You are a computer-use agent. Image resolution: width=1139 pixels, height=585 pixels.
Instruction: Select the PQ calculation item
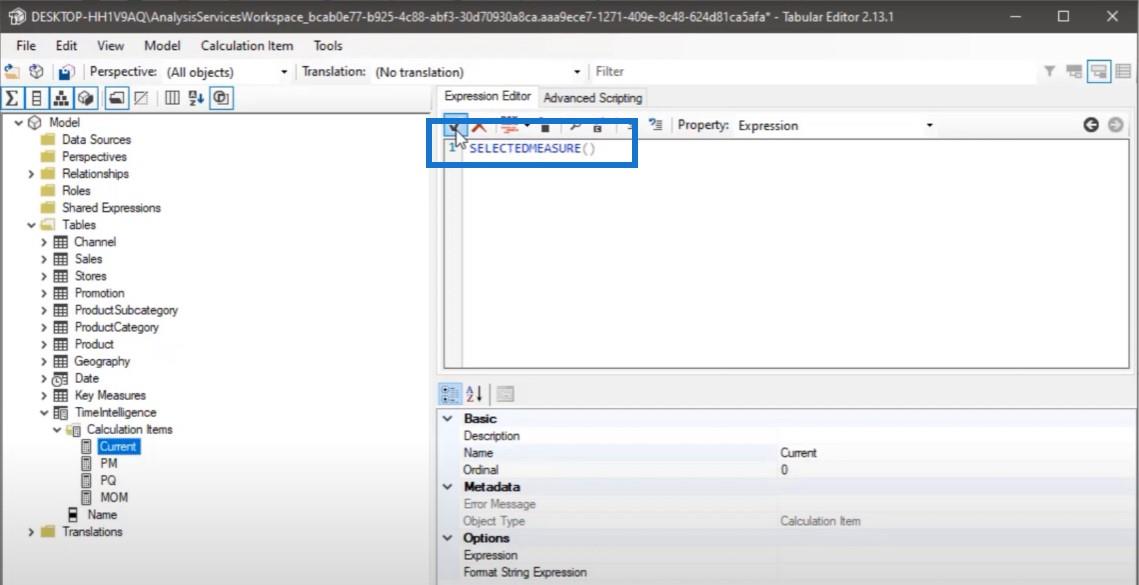click(x=108, y=480)
